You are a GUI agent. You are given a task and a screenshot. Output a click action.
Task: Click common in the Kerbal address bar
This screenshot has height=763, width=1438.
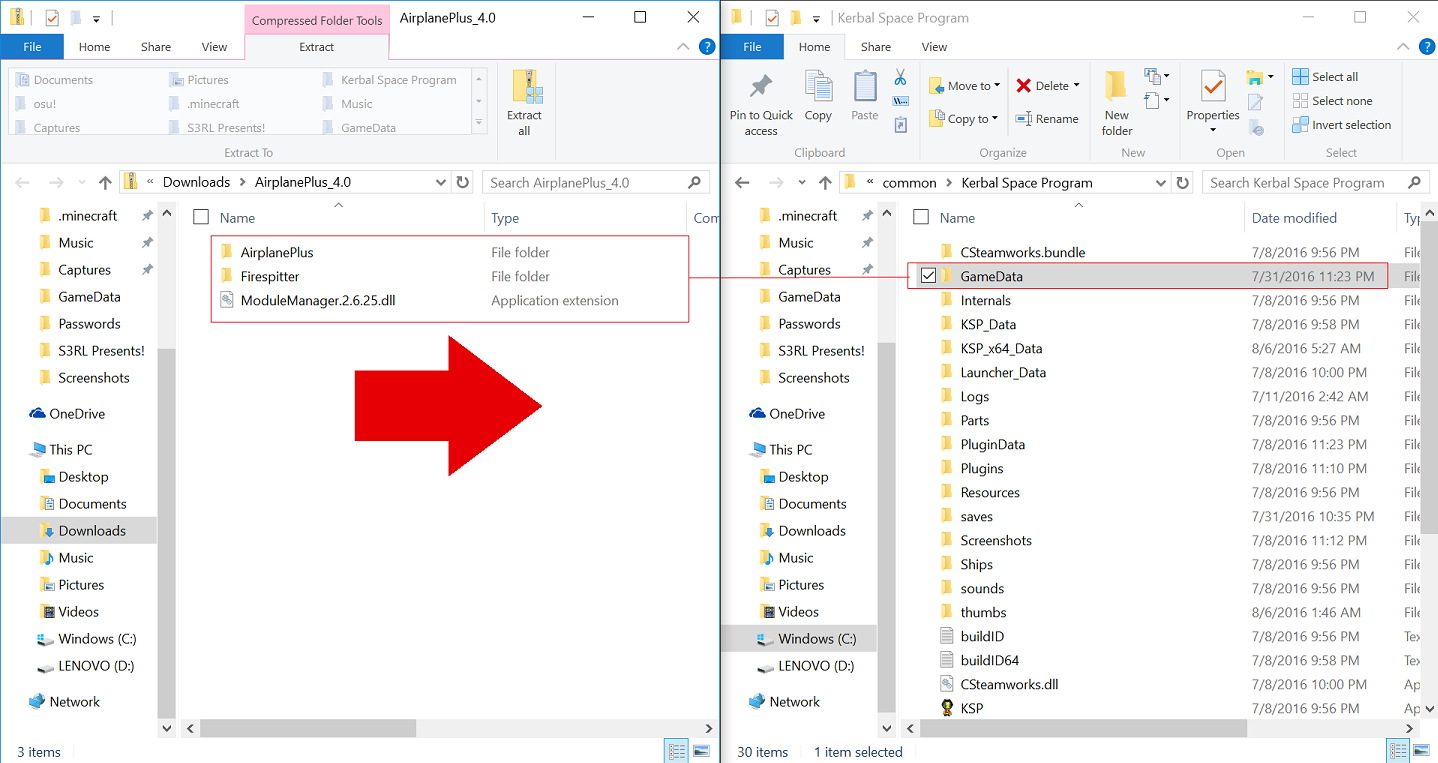[x=909, y=183]
